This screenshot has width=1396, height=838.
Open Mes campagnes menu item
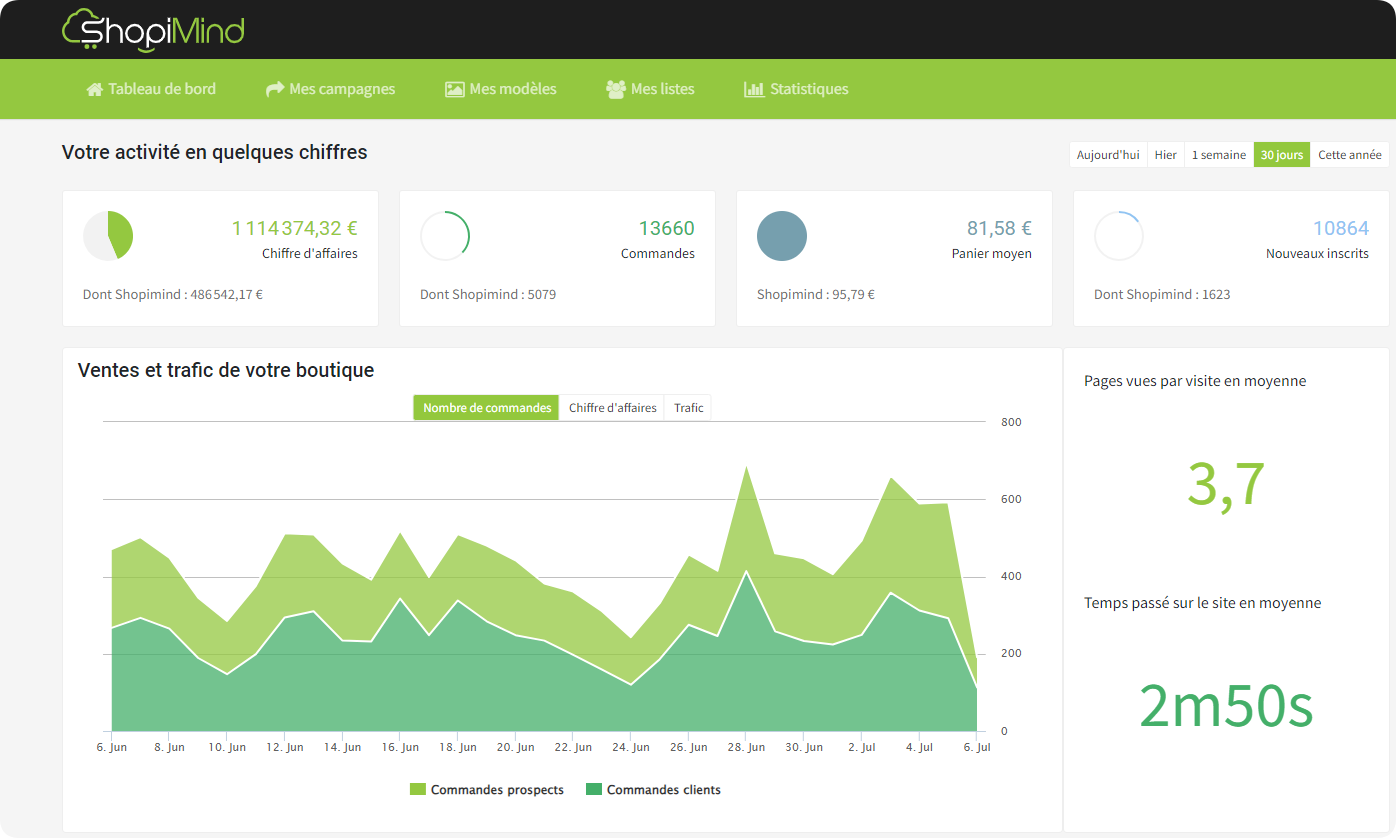pyautogui.click(x=330, y=89)
